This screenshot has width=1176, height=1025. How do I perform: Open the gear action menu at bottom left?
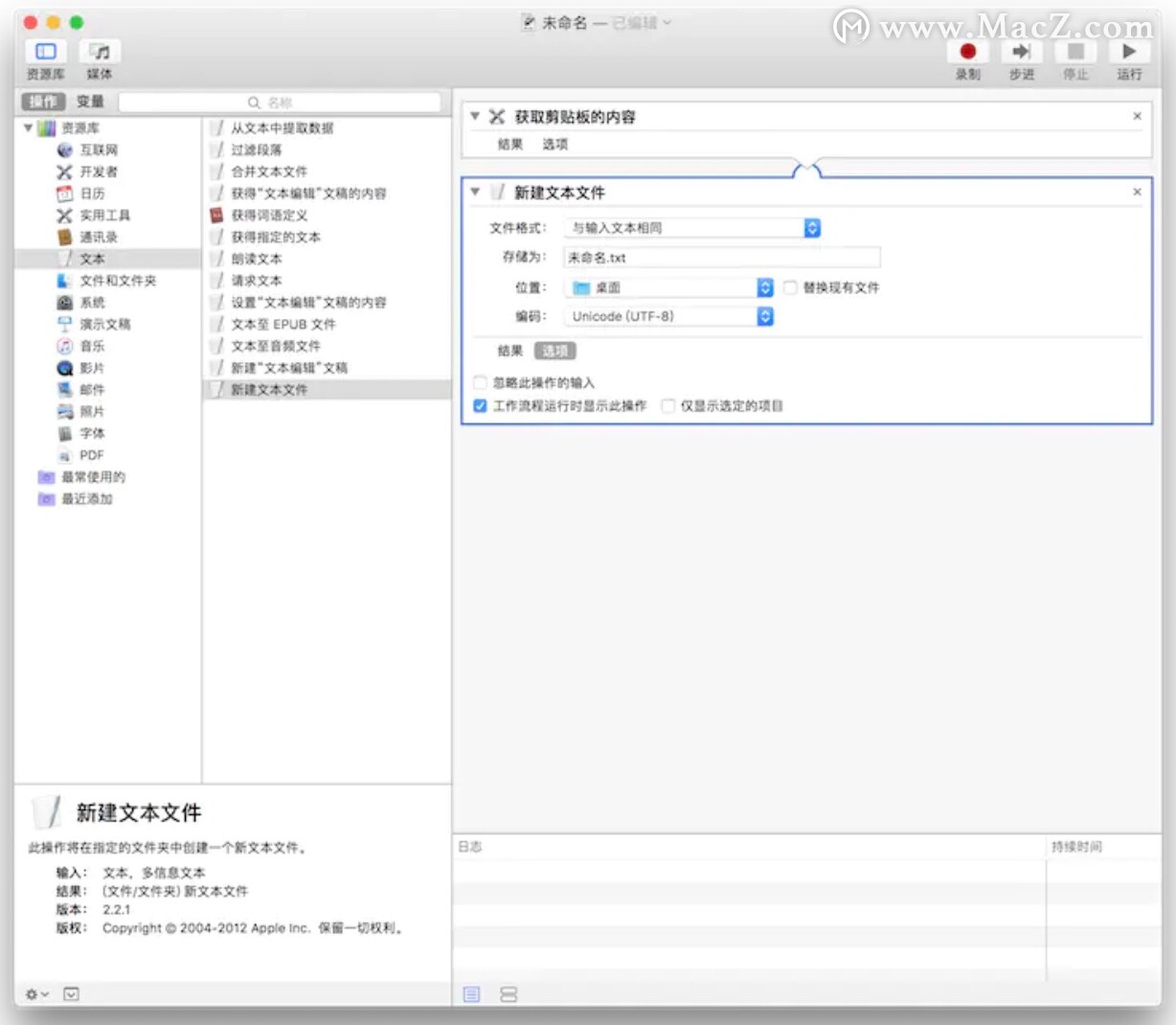(36, 994)
